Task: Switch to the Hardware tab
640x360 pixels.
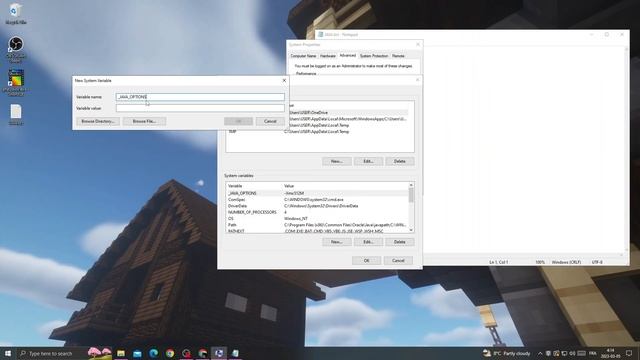Action: [327, 56]
